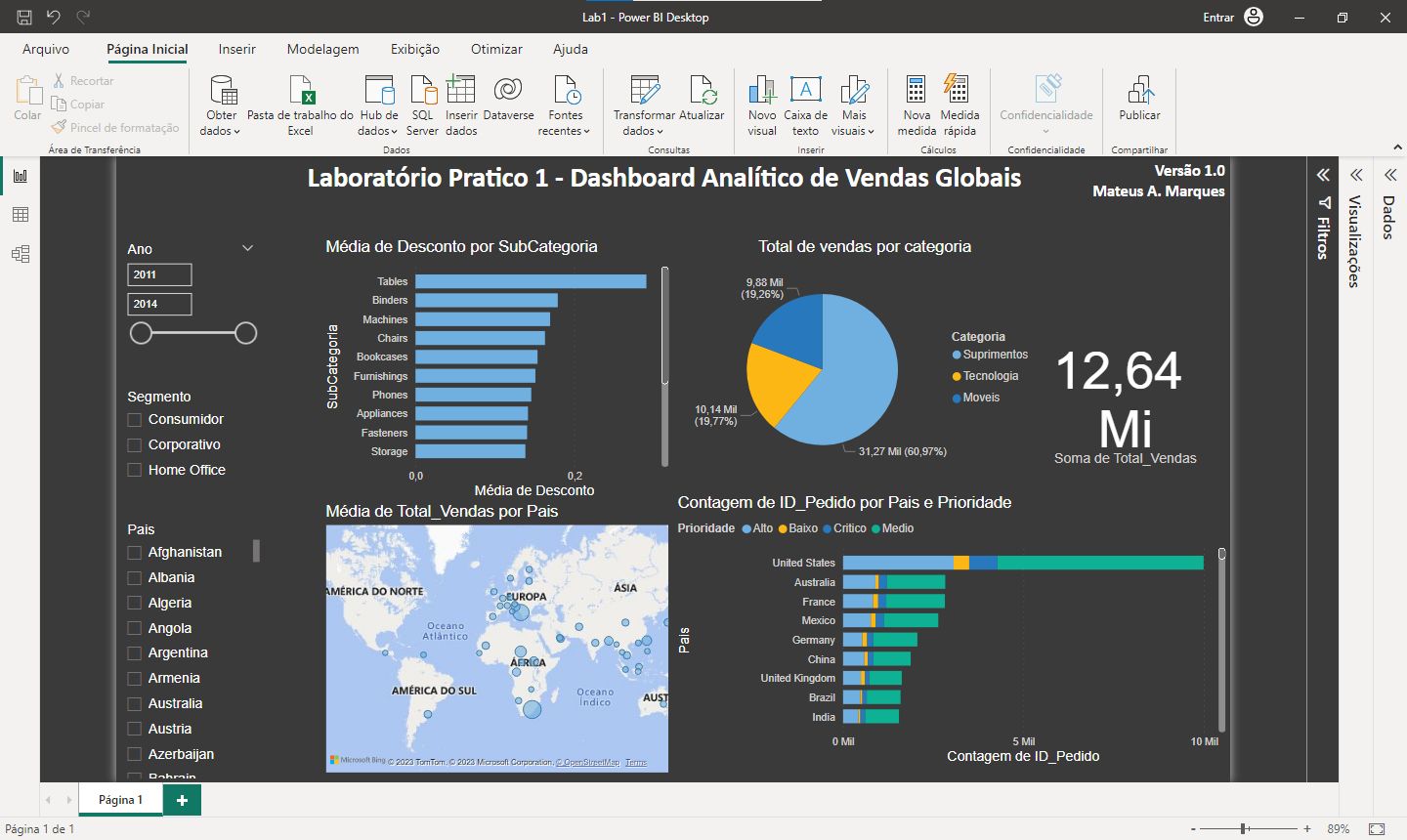Zoom in with the plus button
The width and height of the screenshot is (1407, 840).
[x=1307, y=829]
